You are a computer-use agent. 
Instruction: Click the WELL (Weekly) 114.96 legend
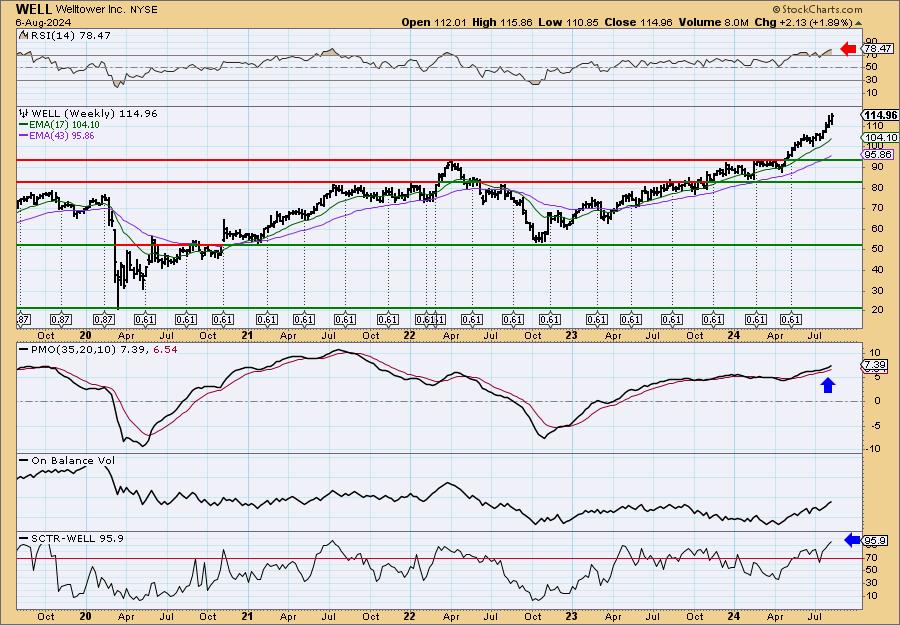pos(94,114)
